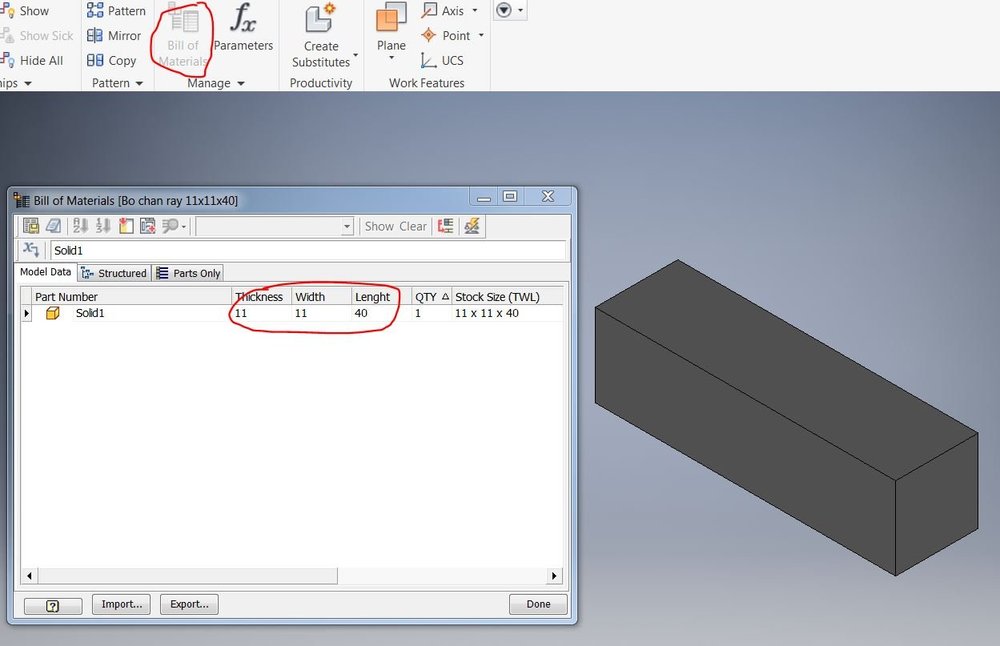Open the fx Parameters dialog
This screenshot has width=1000, height=646.
point(243,27)
